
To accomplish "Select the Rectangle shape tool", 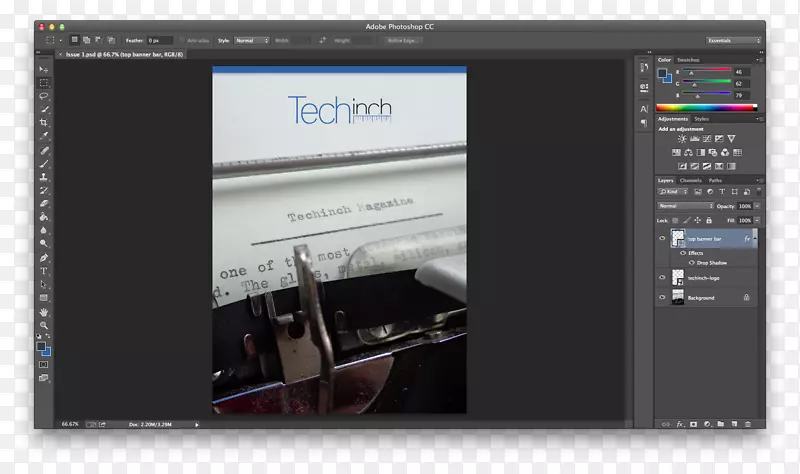I will tap(44, 297).
